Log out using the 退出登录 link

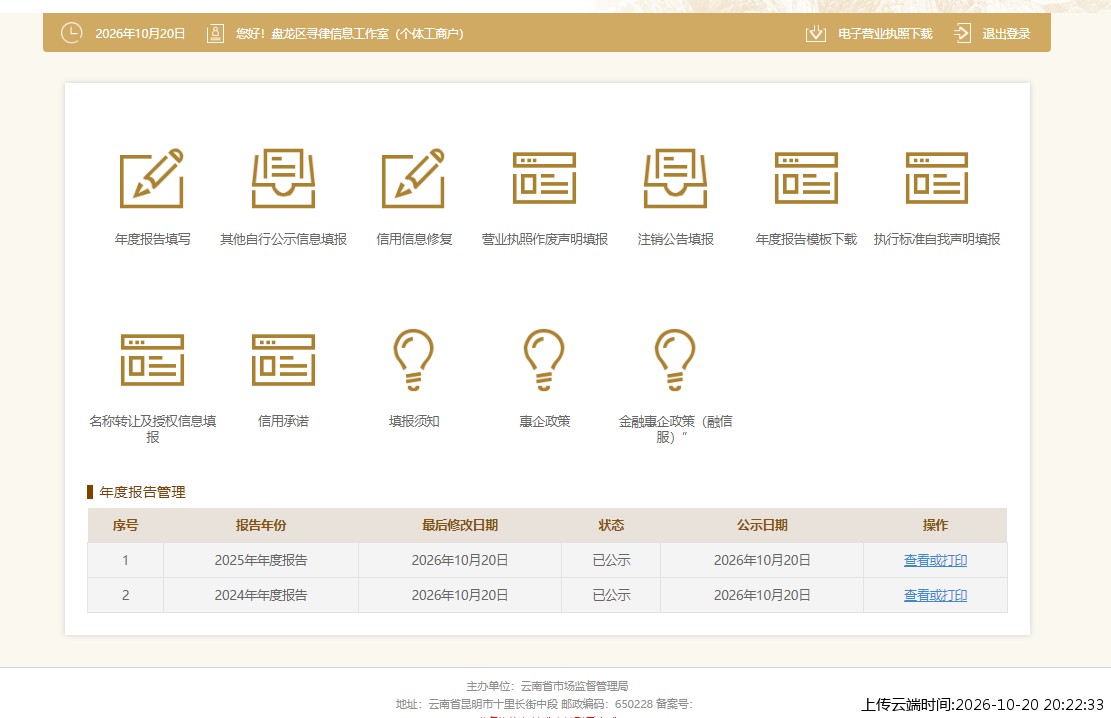tap(1006, 33)
